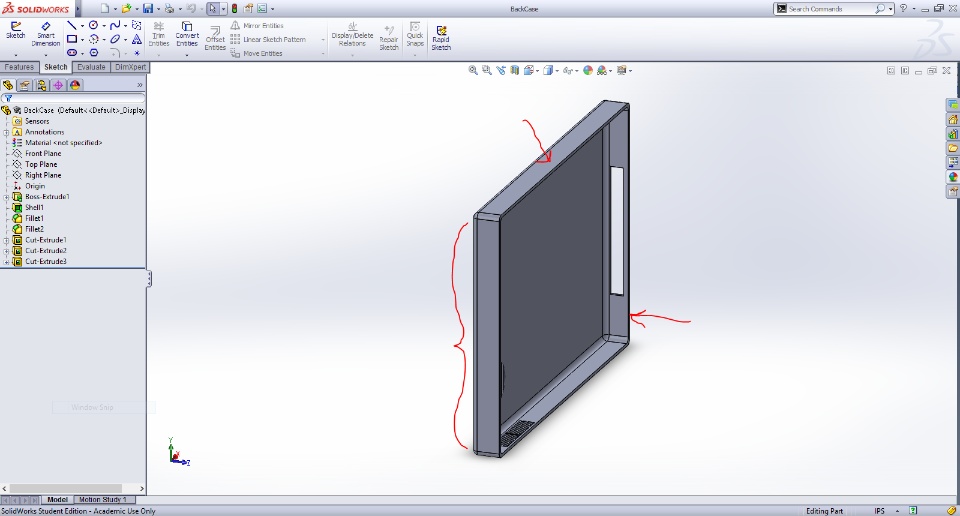
Task: Select the Straight Slot tool
Action: (72, 53)
